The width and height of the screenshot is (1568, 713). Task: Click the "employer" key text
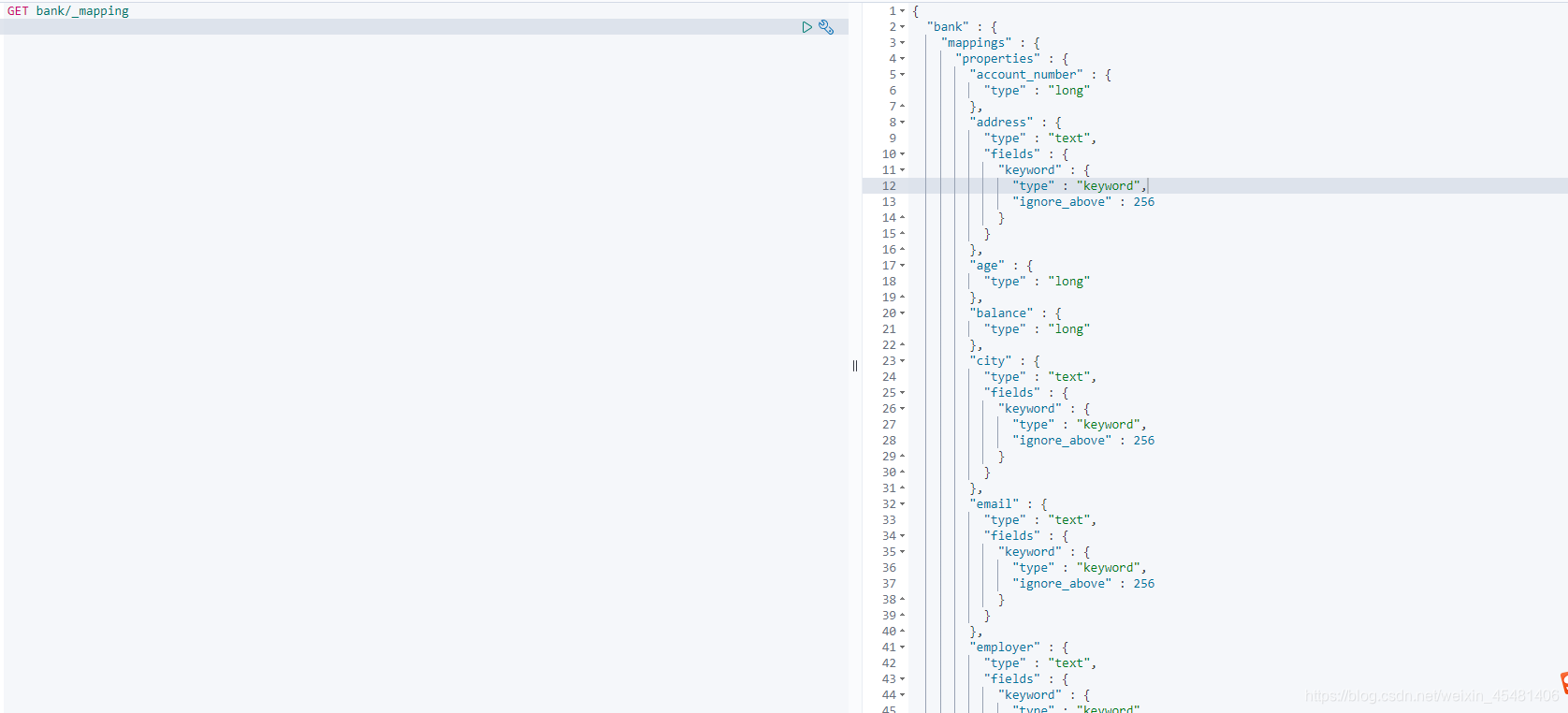(x=1005, y=648)
